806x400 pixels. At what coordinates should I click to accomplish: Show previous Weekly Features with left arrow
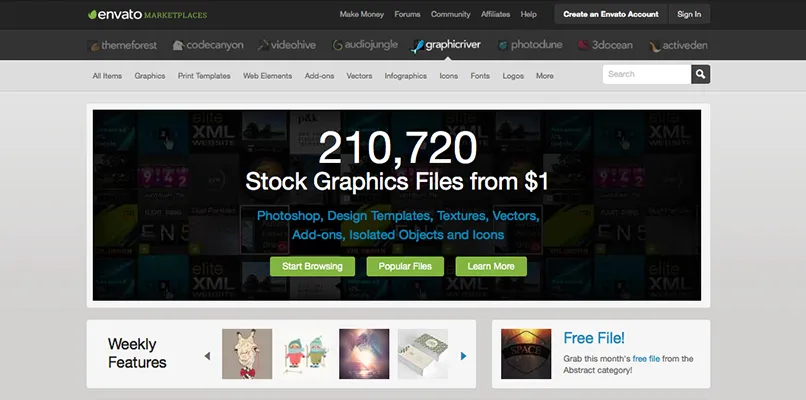coord(207,356)
